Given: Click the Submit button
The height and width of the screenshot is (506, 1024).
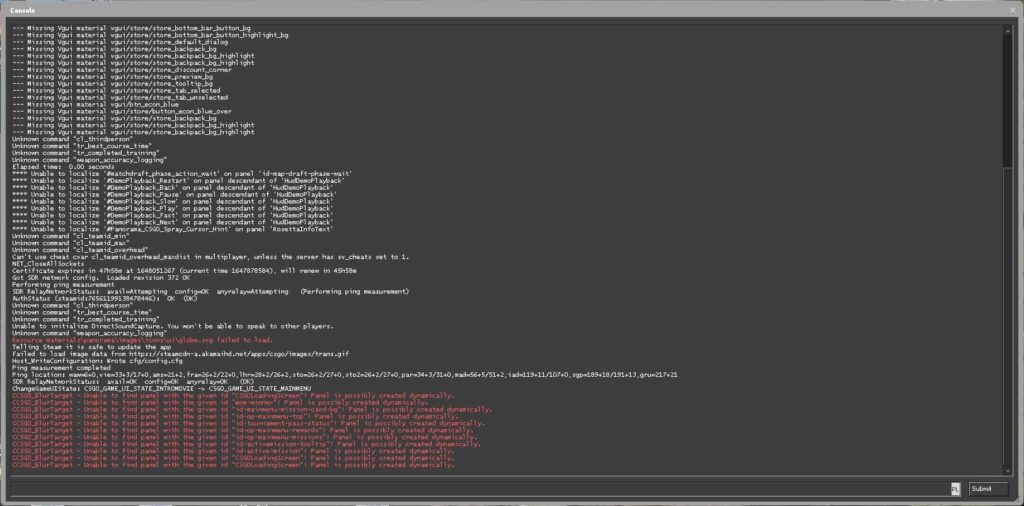Looking at the screenshot, I should pos(988,489).
